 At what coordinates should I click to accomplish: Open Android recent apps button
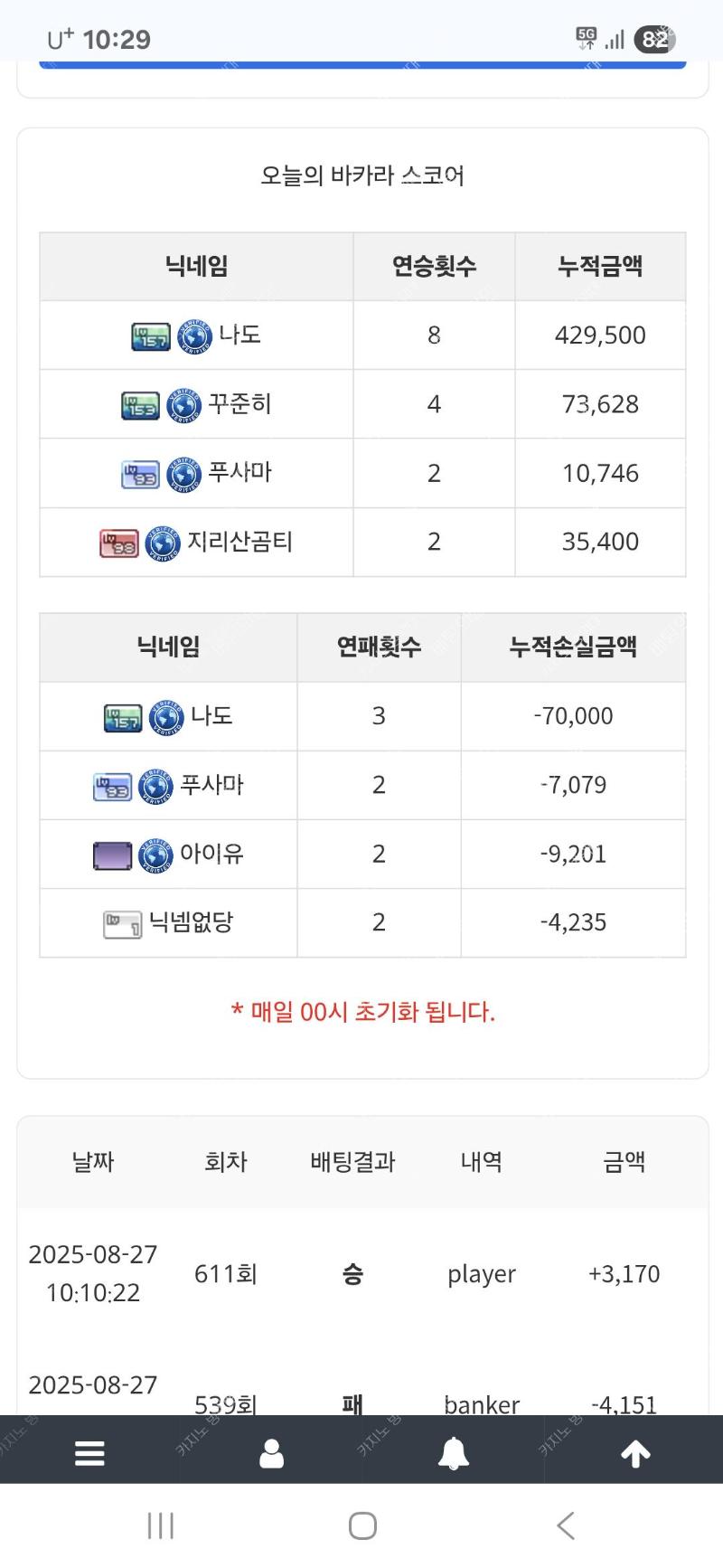click(161, 1526)
